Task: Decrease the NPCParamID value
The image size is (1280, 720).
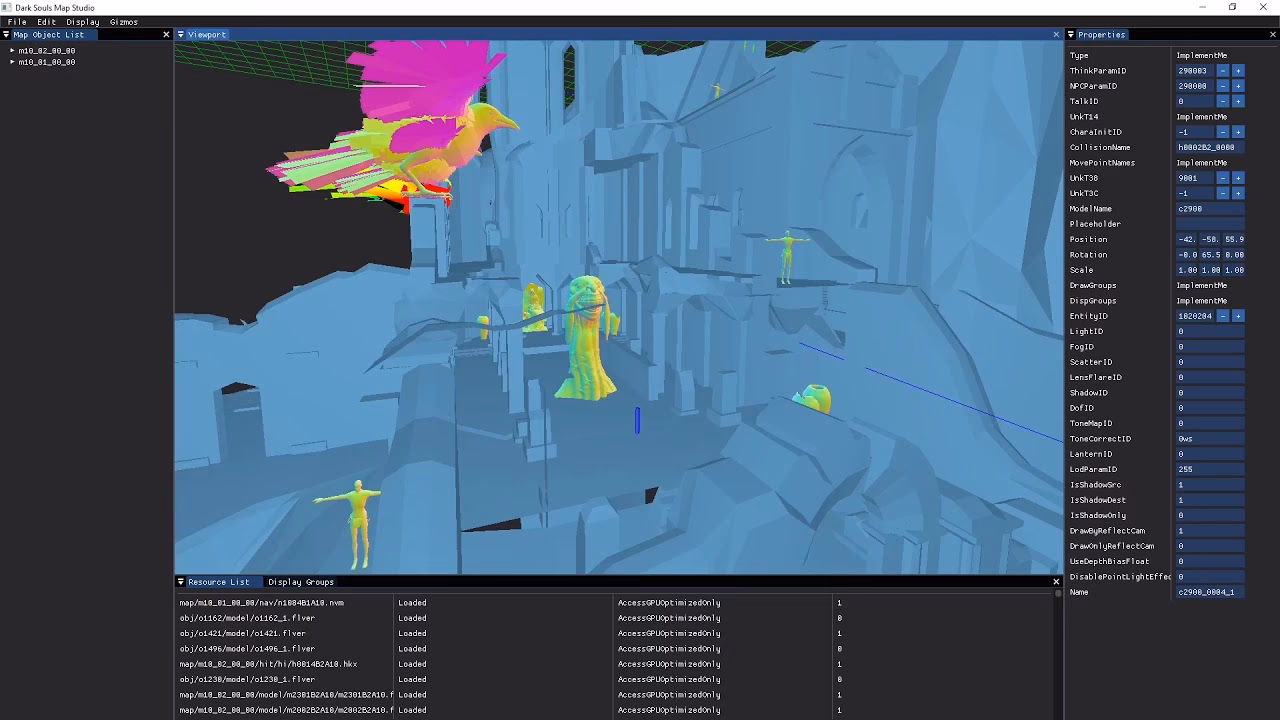Action: [1222, 86]
